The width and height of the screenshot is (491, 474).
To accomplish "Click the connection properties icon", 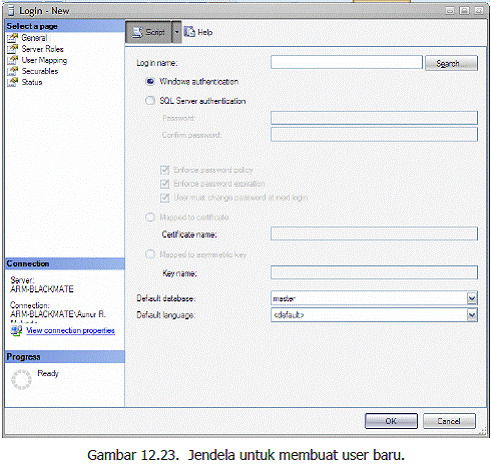I will (16, 331).
